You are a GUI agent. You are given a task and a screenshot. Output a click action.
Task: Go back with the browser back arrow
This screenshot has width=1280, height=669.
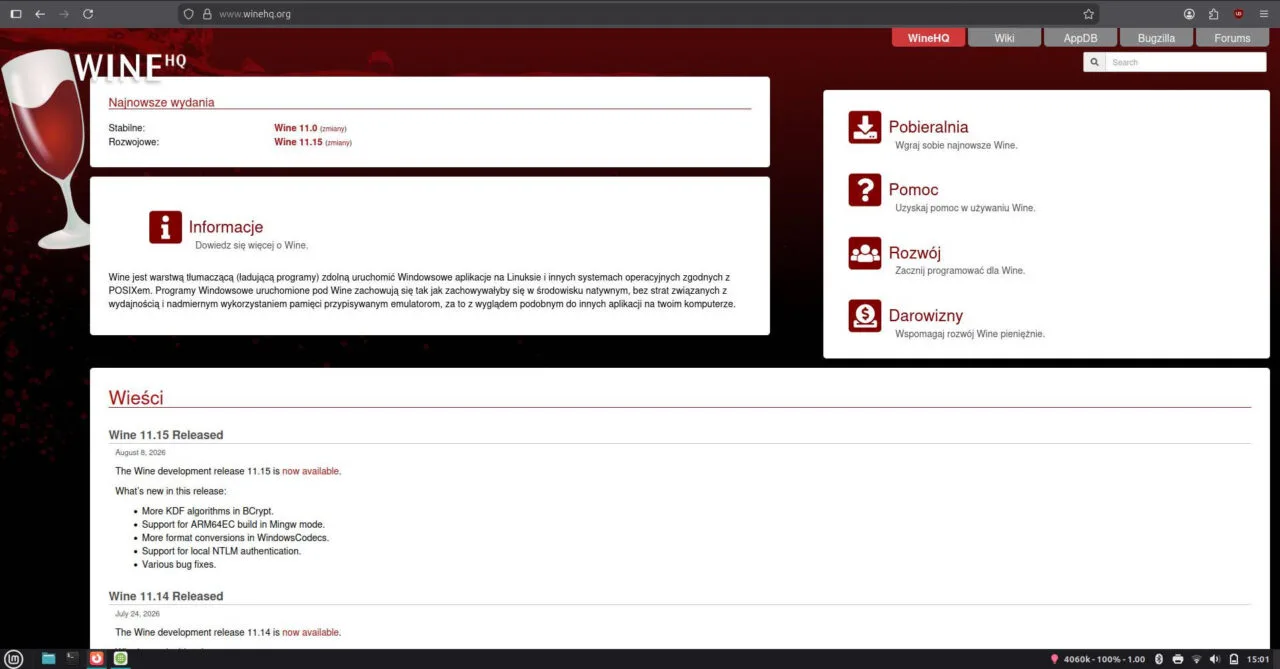40,14
